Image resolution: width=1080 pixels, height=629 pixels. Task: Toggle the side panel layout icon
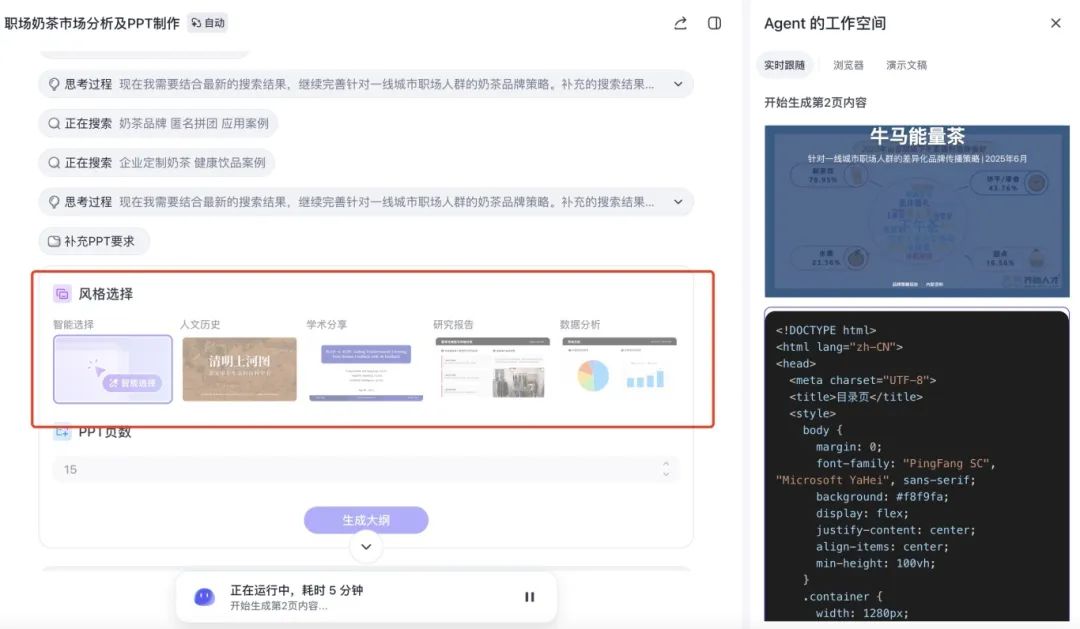714,23
